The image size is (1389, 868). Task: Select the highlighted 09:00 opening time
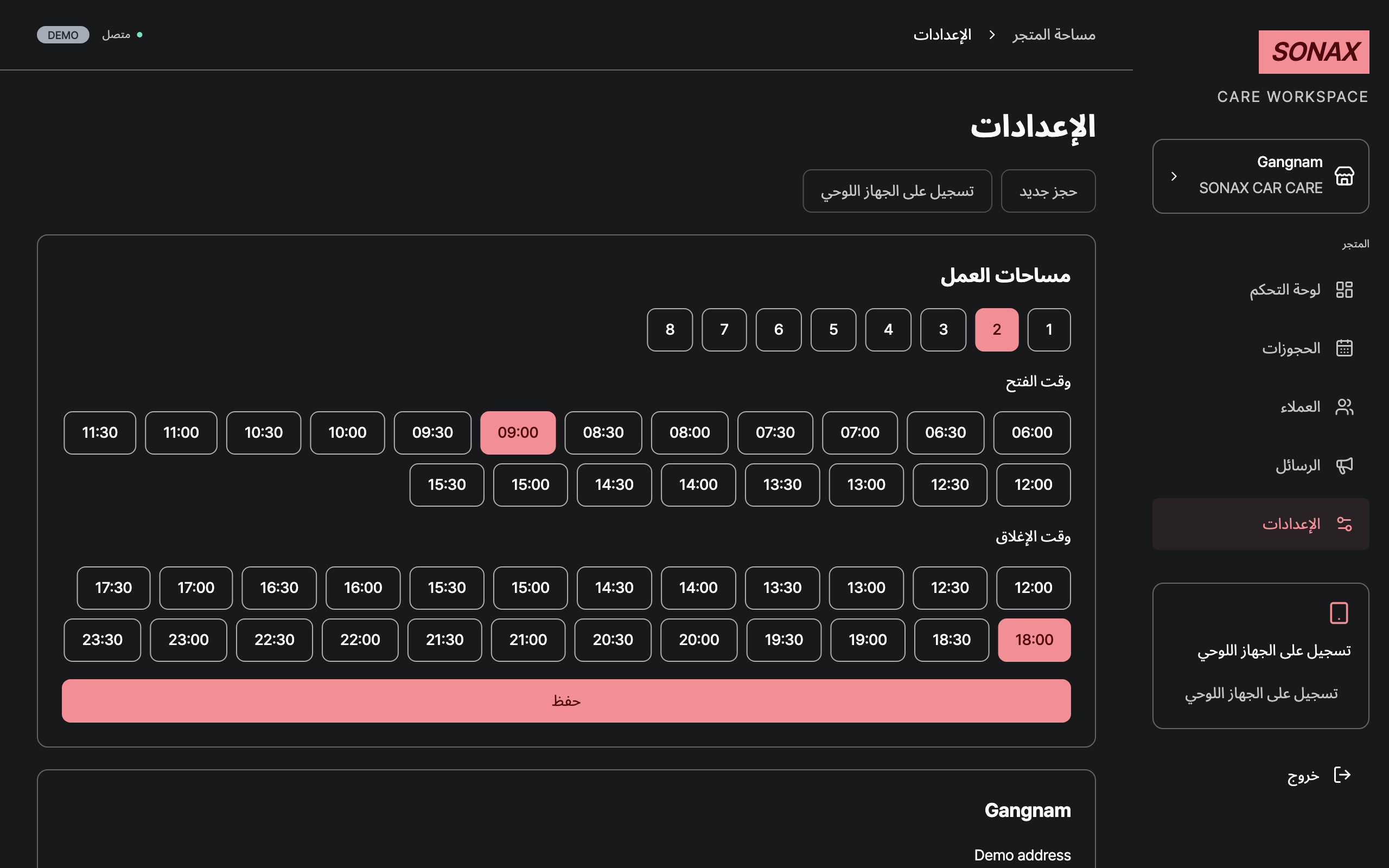[518, 433]
